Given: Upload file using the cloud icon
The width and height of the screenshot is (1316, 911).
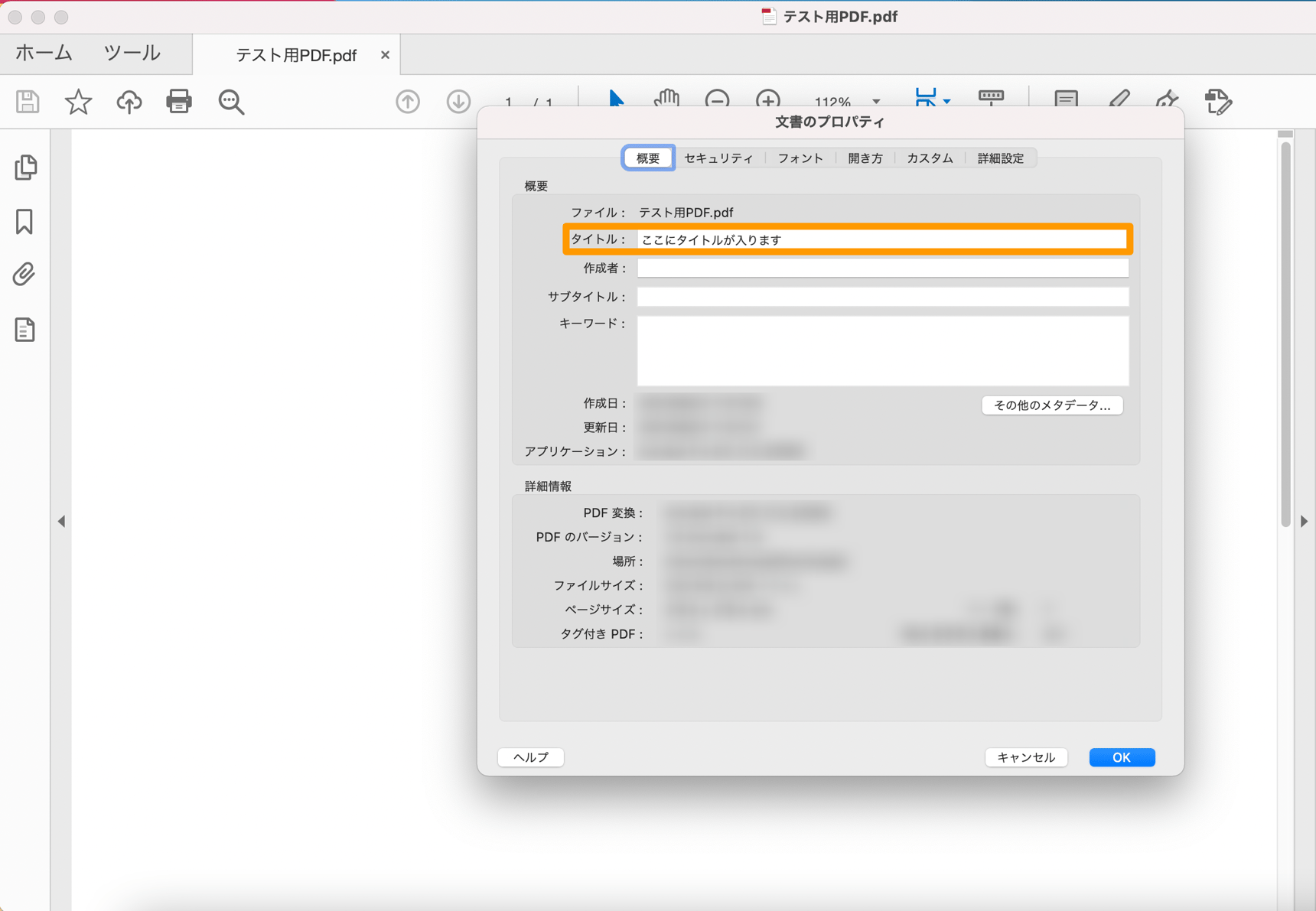Looking at the screenshot, I should click(129, 102).
